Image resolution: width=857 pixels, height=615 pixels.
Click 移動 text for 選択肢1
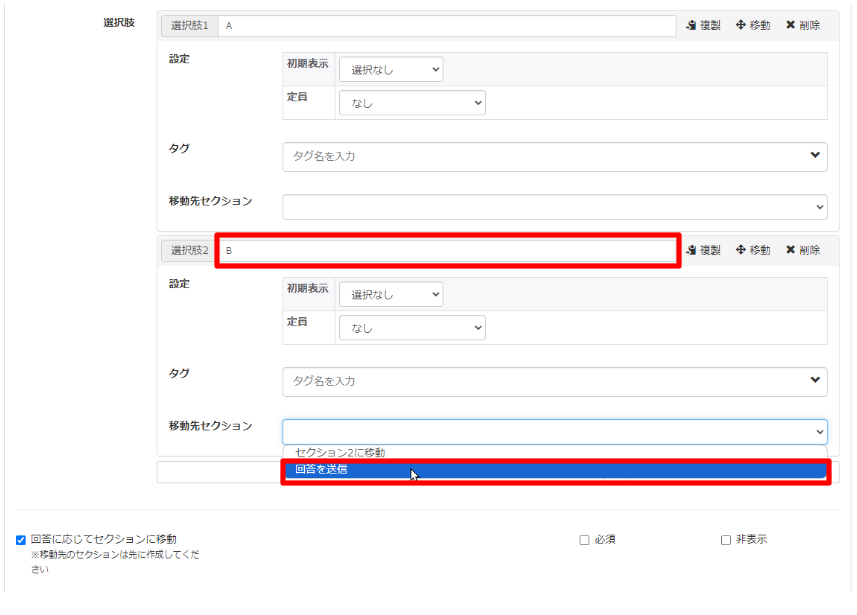coord(760,25)
